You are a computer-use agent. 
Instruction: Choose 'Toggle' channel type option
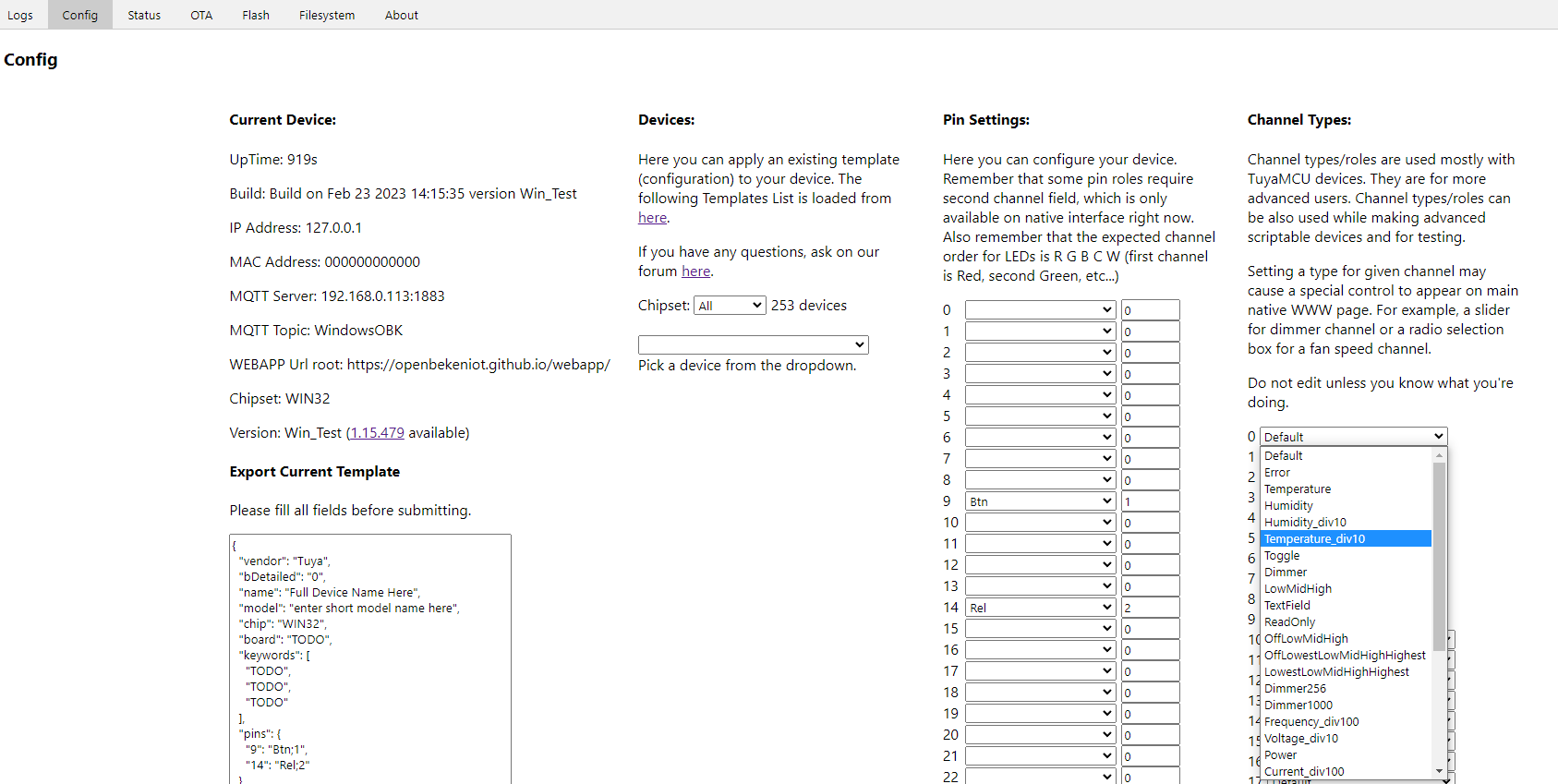pos(1347,556)
